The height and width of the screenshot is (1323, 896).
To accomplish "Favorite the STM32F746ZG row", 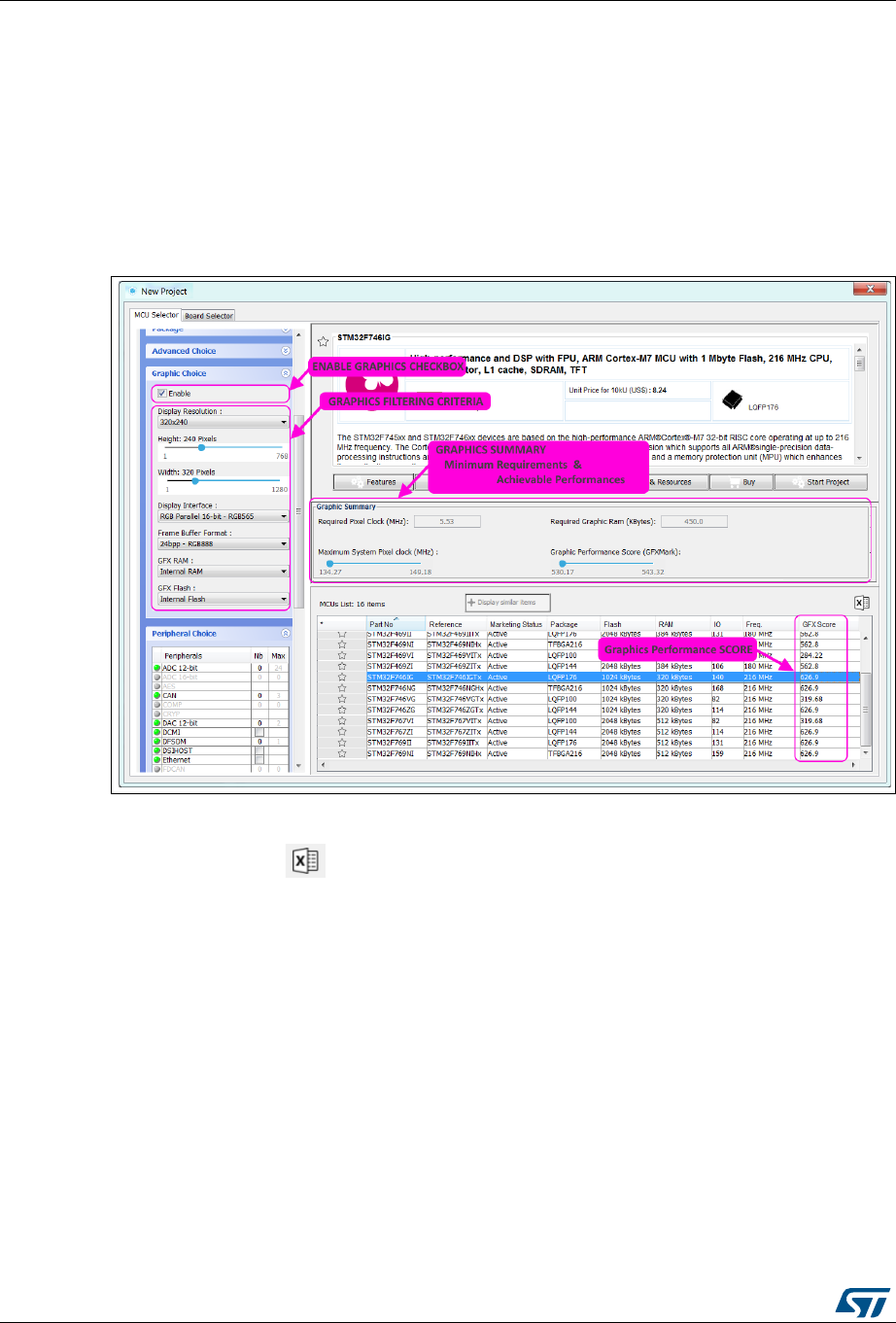I will [x=342, y=711].
